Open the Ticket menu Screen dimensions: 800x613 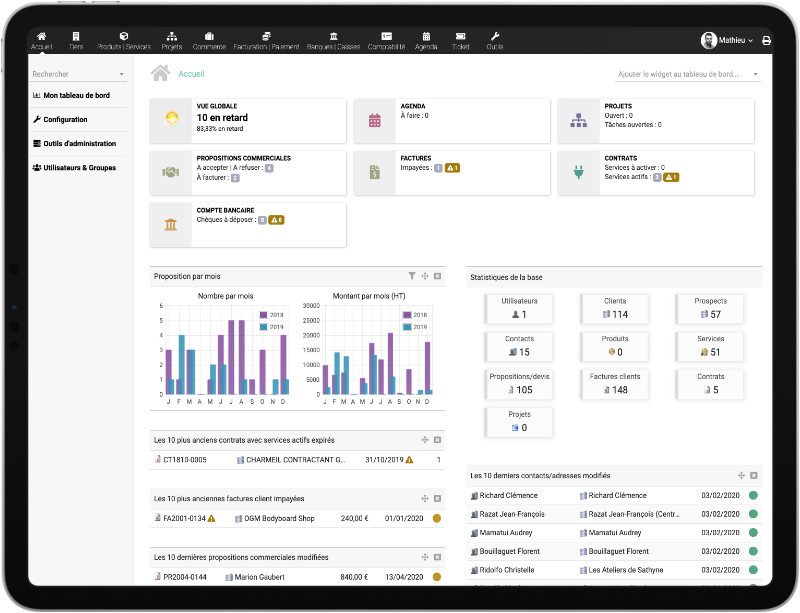coord(460,41)
